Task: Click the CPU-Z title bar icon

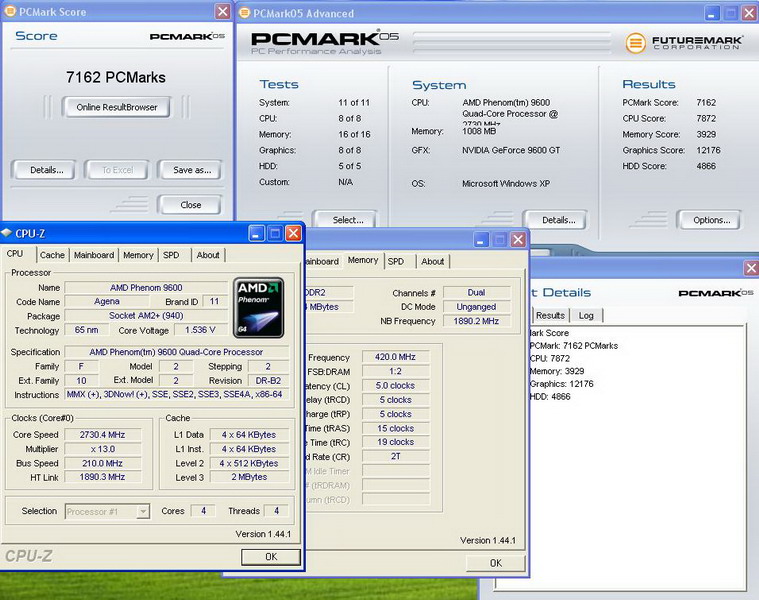Action: [6, 233]
